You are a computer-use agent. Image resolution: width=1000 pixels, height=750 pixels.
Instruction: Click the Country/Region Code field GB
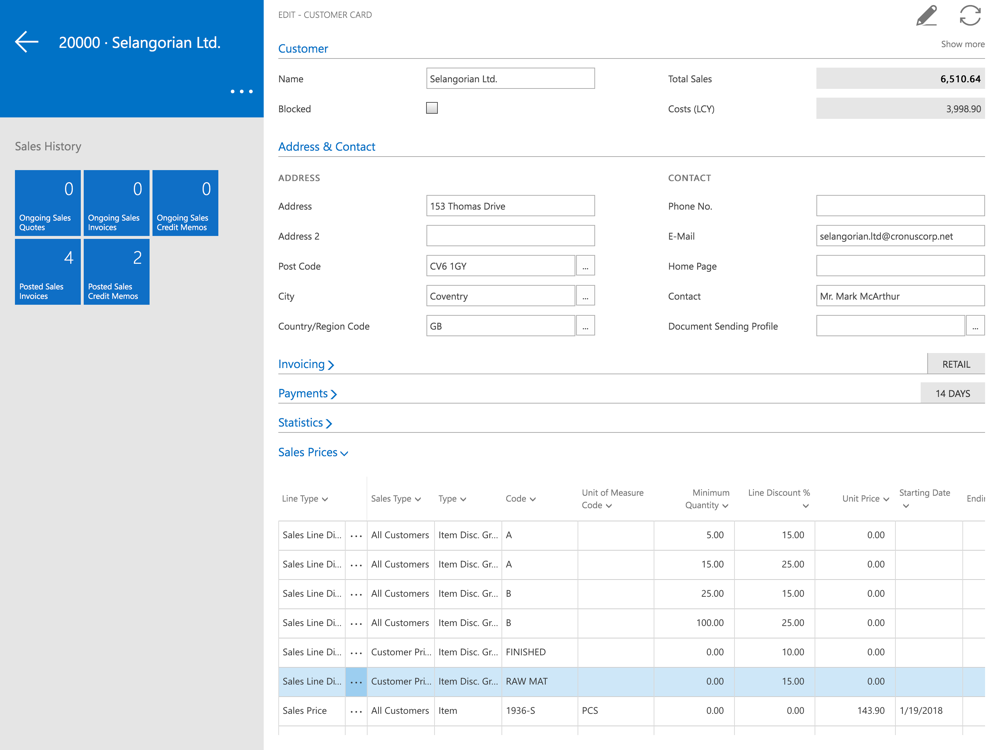pyautogui.click(x=501, y=326)
